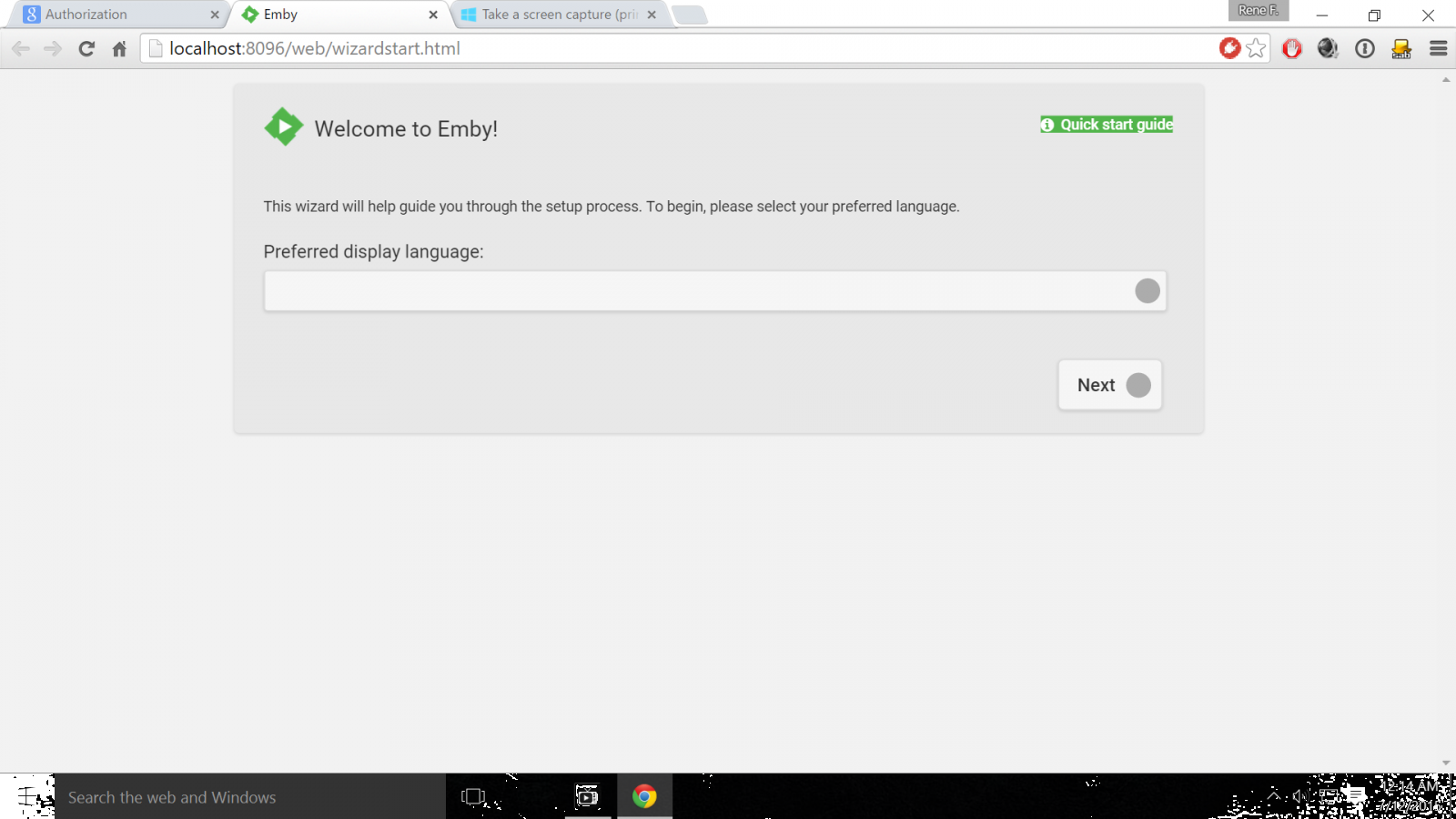Viewport: 1456px width, 819px height.
Task: Open the Action Center notifications icon
Action: [1356, 795]
